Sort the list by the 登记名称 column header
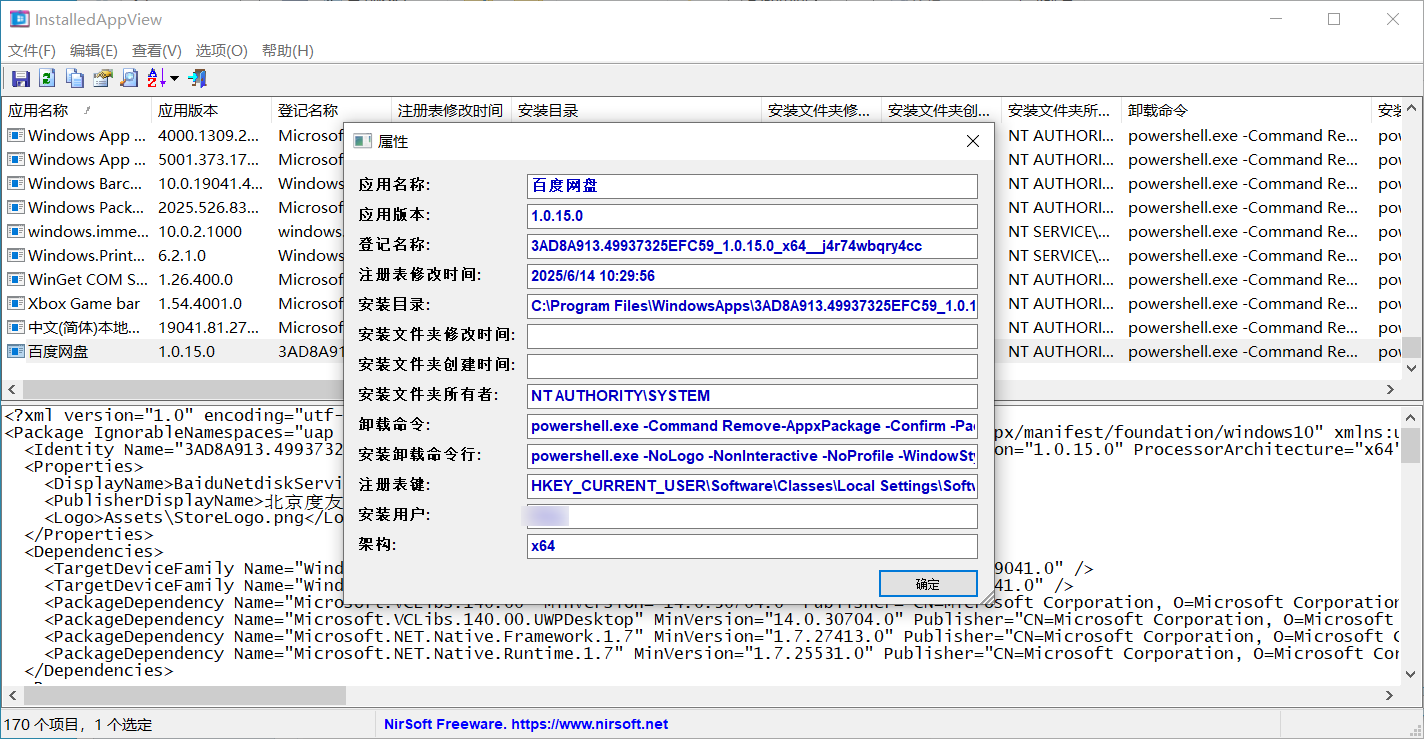 click(x=331, y=110)
